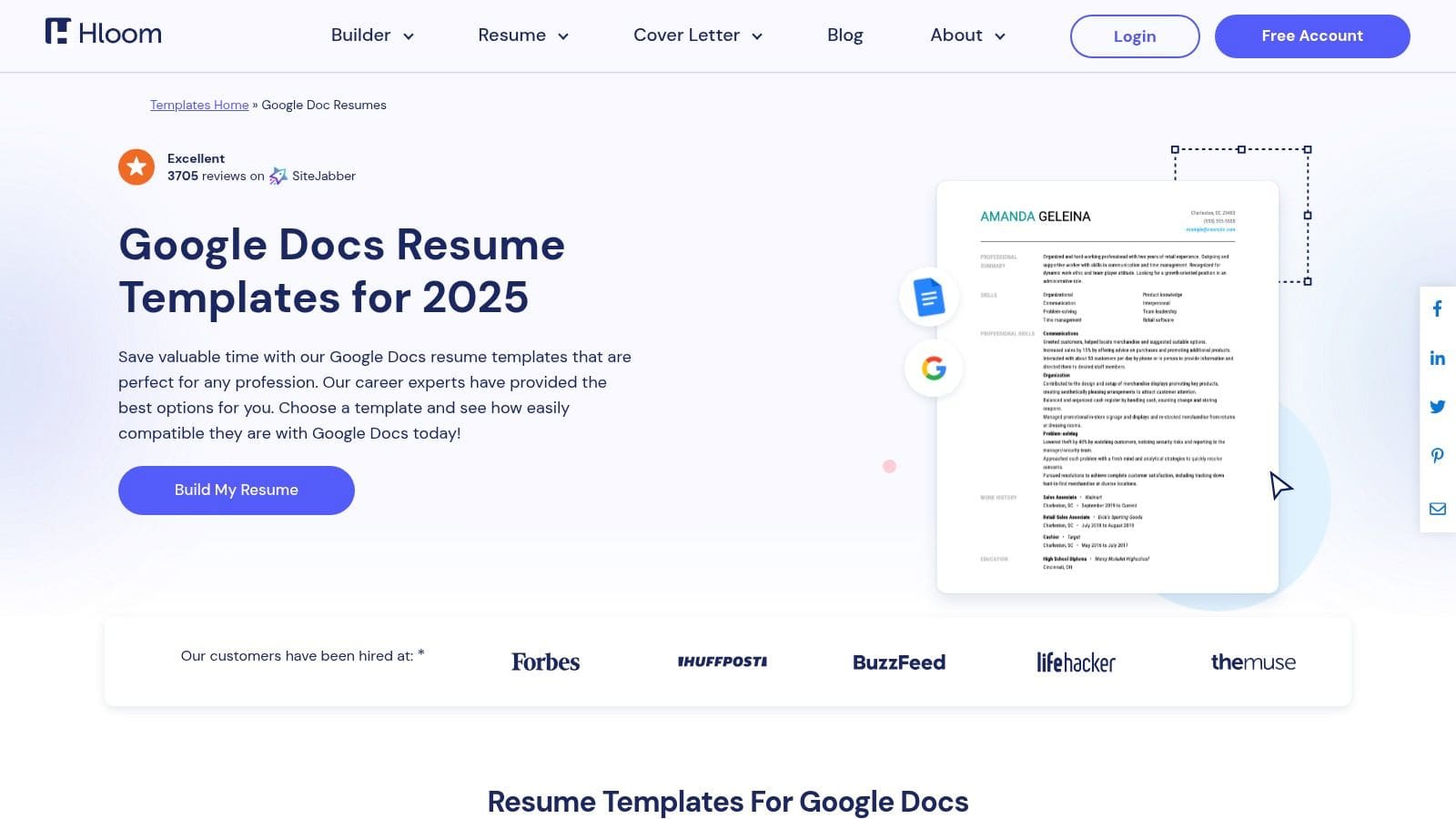The image size is (1456, 819).
Task: Click the Google G icon
Action: click(933, 368)
